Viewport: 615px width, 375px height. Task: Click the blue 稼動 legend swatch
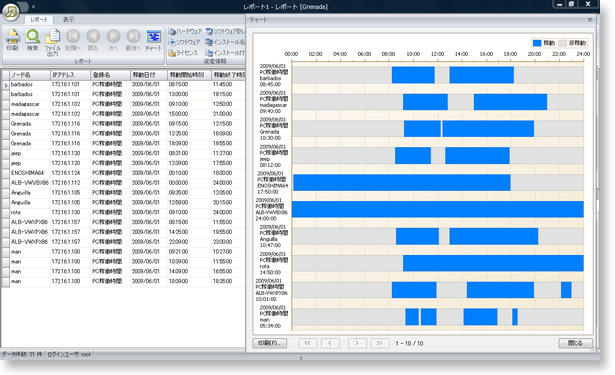(x=537, y=43)
